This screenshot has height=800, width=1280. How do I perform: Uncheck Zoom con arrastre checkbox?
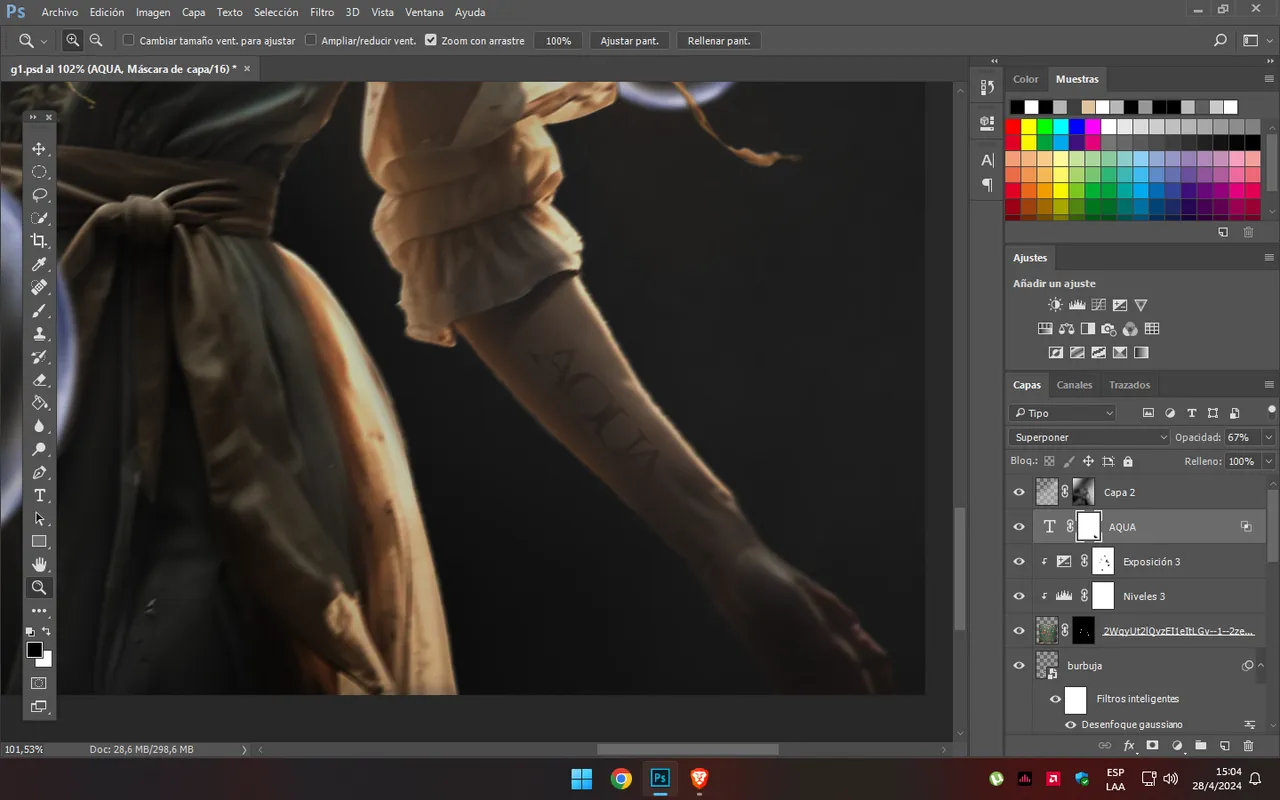(430, 41)
